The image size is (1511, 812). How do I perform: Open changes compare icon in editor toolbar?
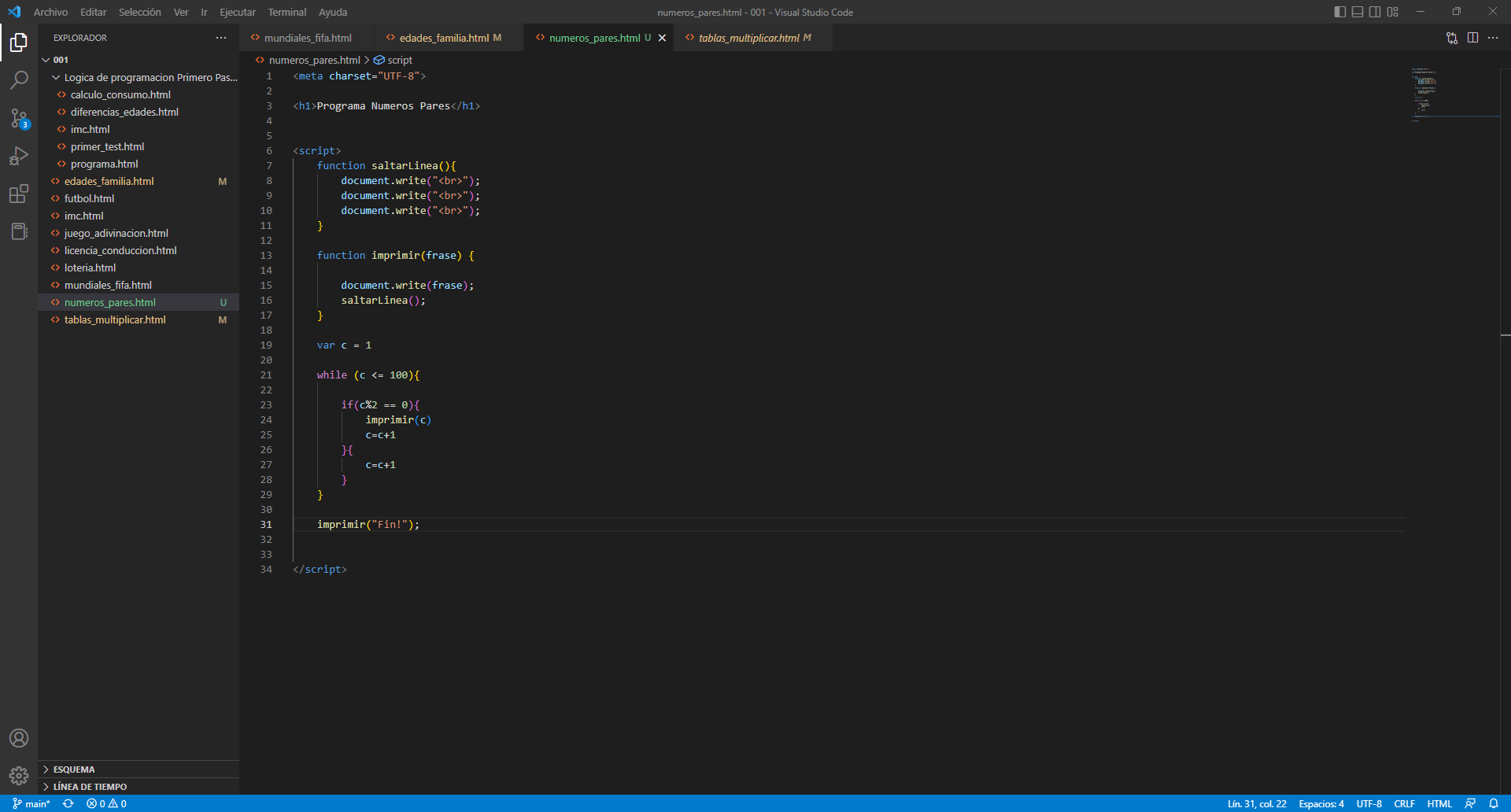click(1452, 38)
